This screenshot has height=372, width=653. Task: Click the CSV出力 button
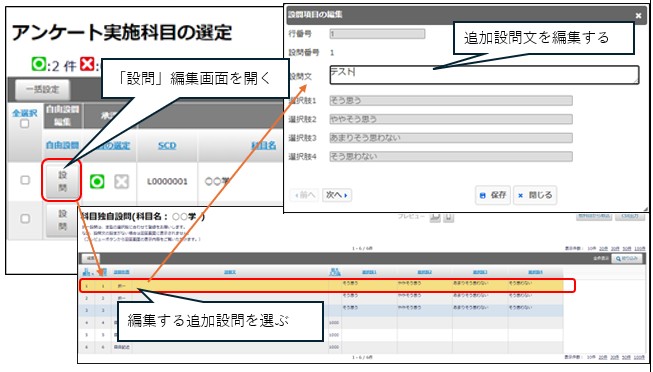coord(629,217)
